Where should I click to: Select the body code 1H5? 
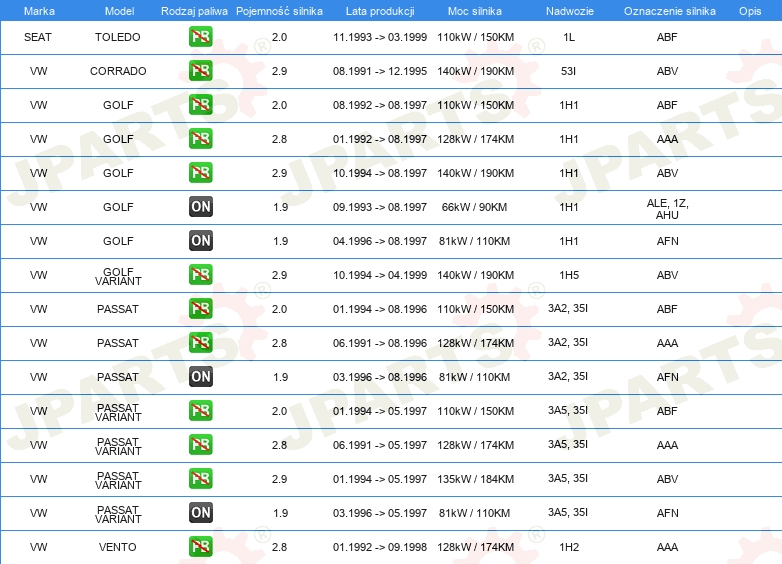point(569,275)
